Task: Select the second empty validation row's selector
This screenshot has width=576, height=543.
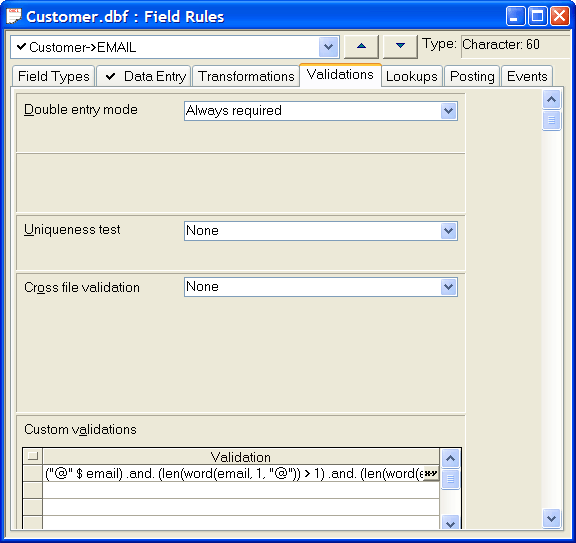Action: tap(33, 507)
